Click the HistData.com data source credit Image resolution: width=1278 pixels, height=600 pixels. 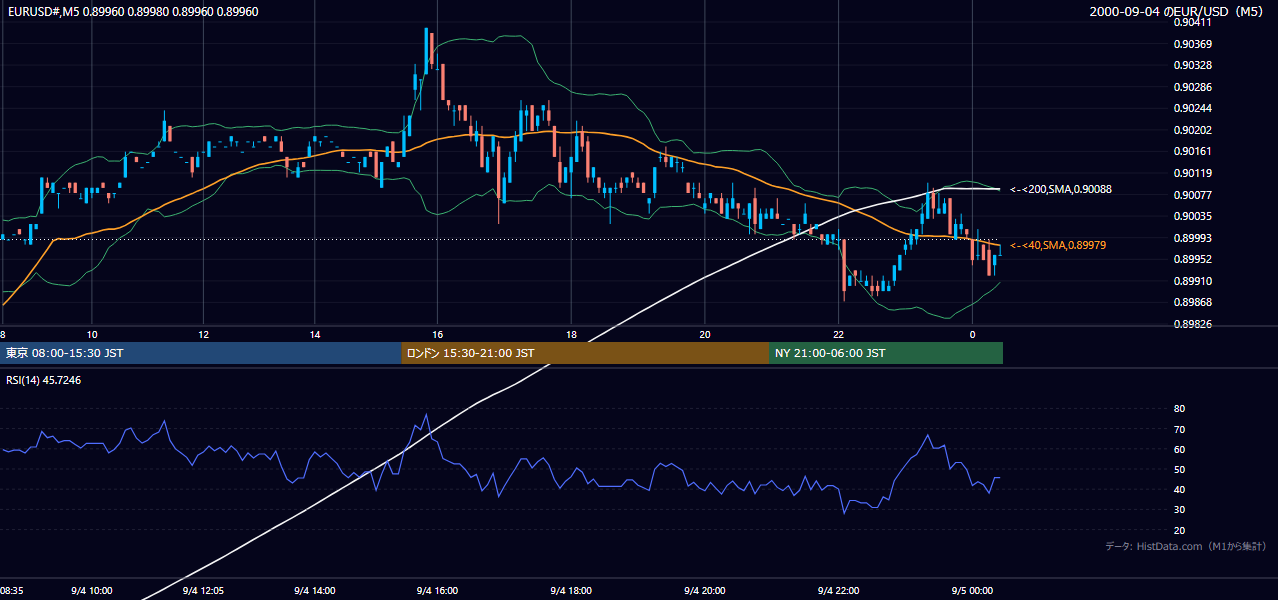tap(1186, 546)
